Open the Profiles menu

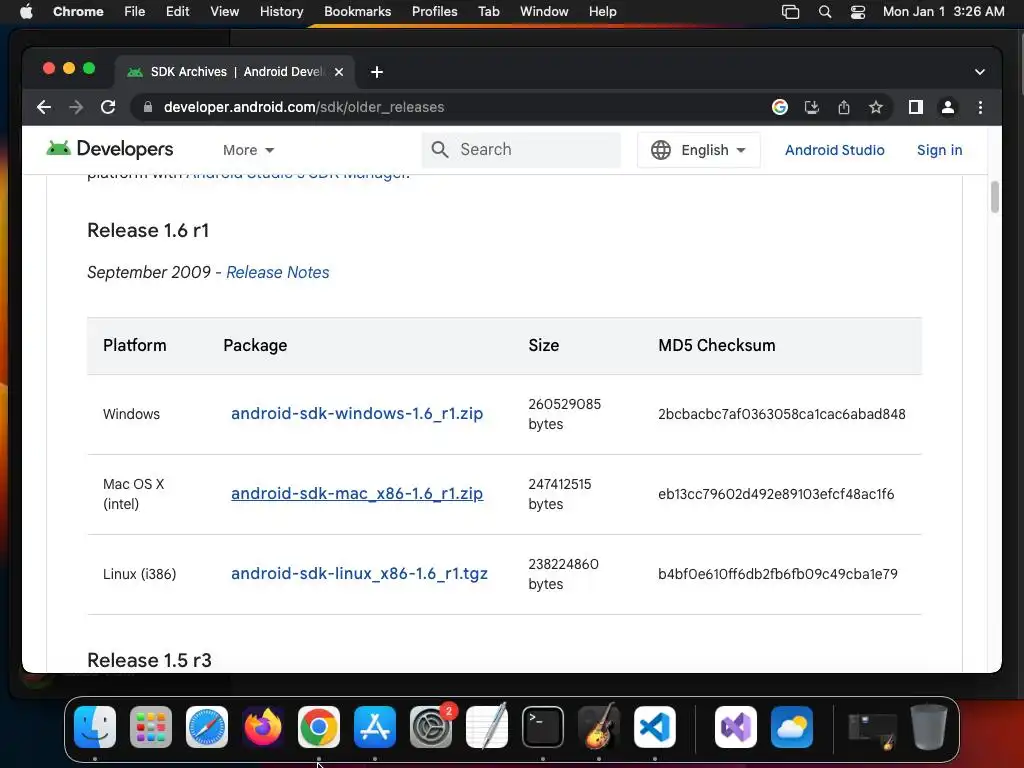(x=434, y=12)
